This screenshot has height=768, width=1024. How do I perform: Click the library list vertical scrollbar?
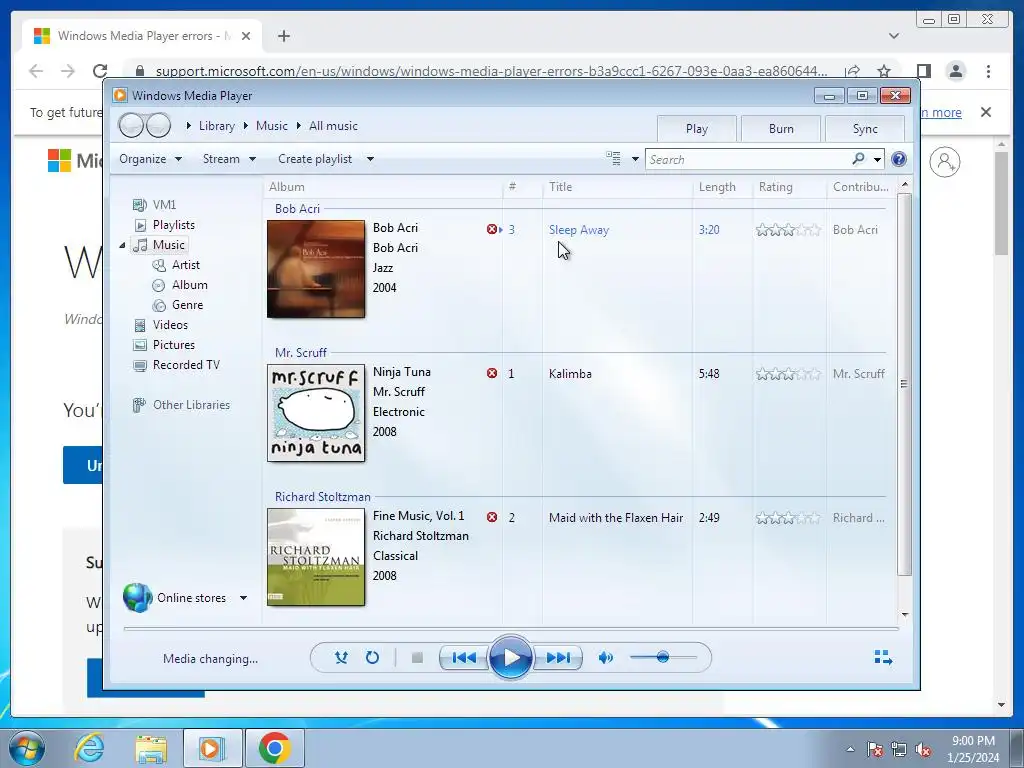click(904, 384)
